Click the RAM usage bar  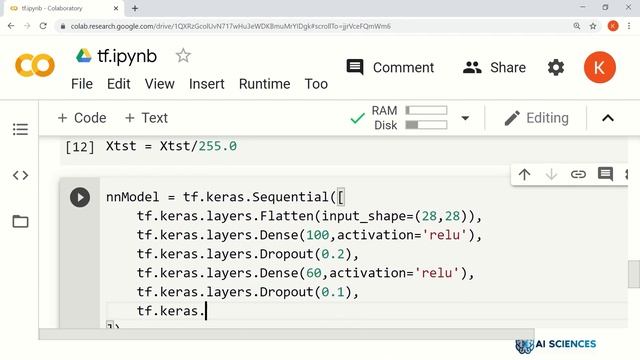coord(426,110)
